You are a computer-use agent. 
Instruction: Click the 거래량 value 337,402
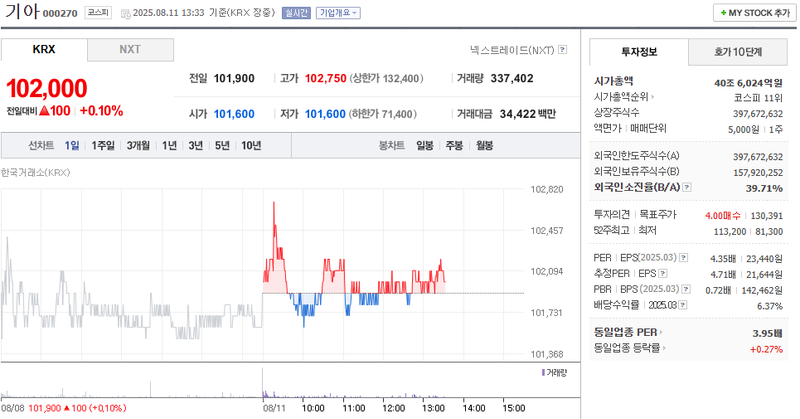click(512, 79)
